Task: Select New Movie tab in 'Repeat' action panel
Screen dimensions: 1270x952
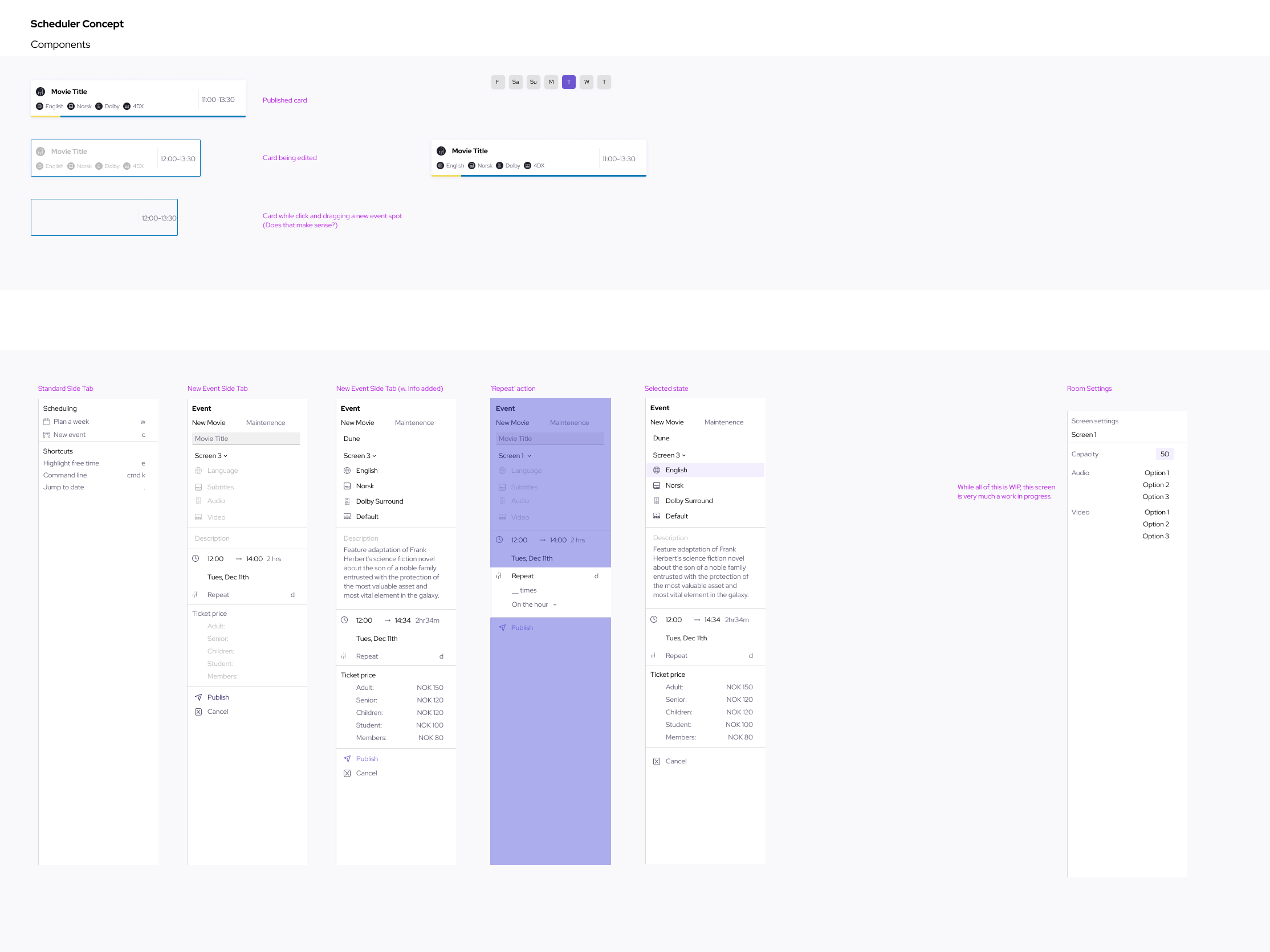Action: [x=512, y=423]
